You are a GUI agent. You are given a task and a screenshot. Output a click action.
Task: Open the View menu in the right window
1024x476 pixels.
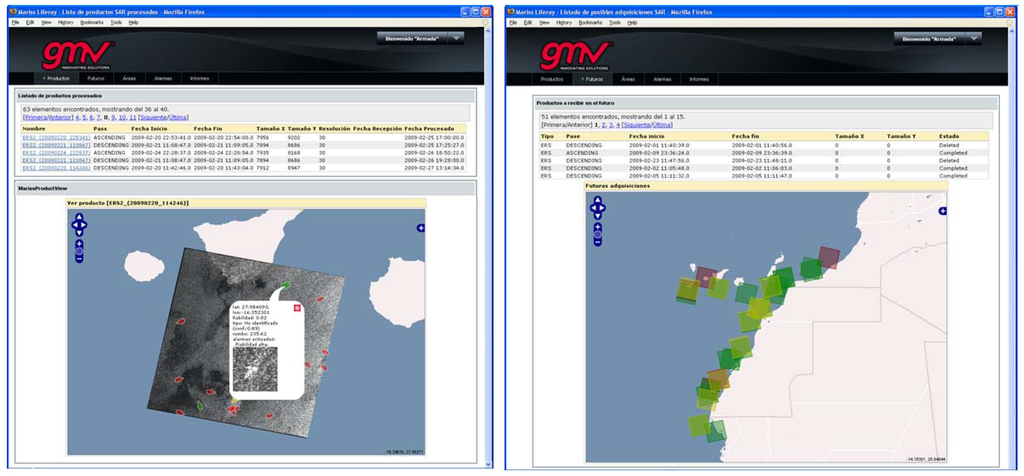543,22
